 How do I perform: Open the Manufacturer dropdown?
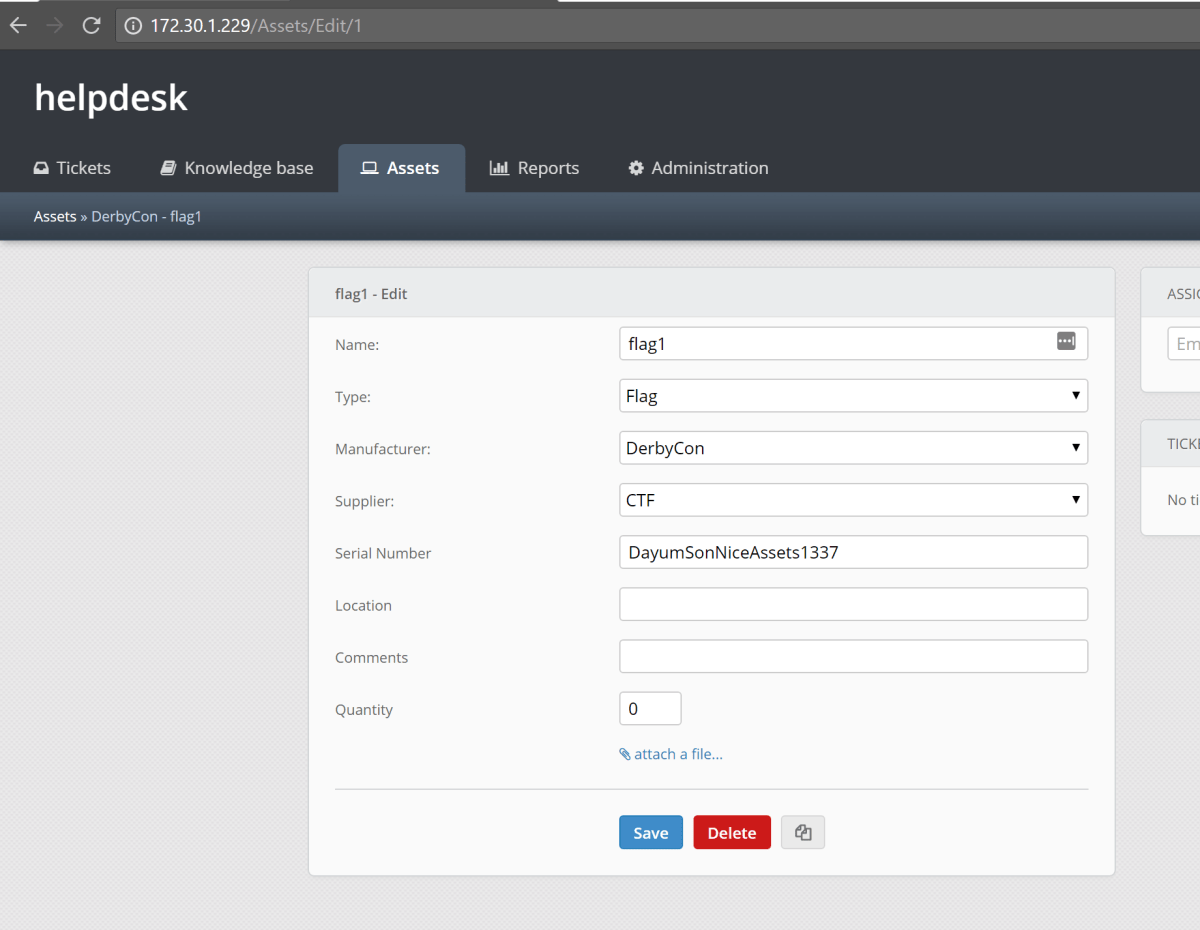pyautogui.click(x=853, y=448)
